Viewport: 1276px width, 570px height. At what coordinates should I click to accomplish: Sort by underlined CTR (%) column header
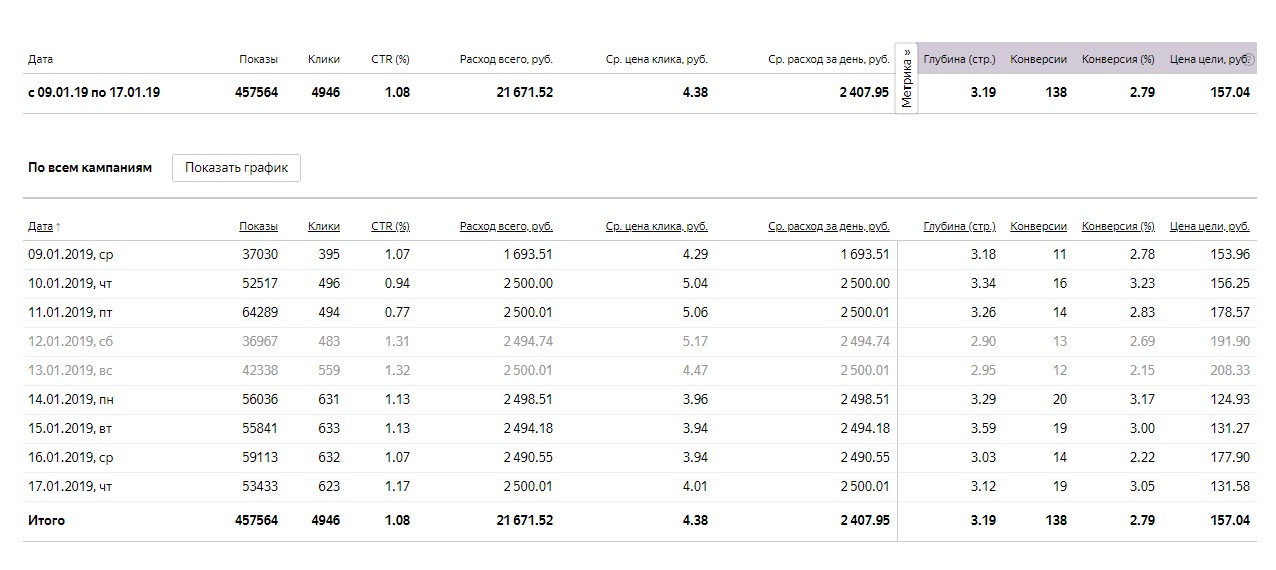click(390, 227)
